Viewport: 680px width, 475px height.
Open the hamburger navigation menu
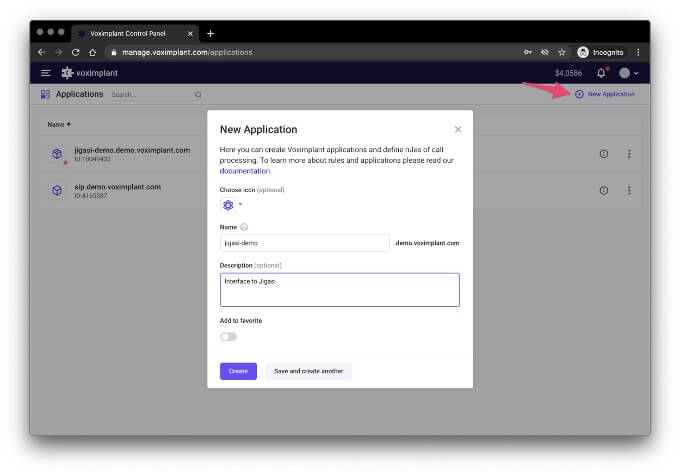[x=46, y=73]
